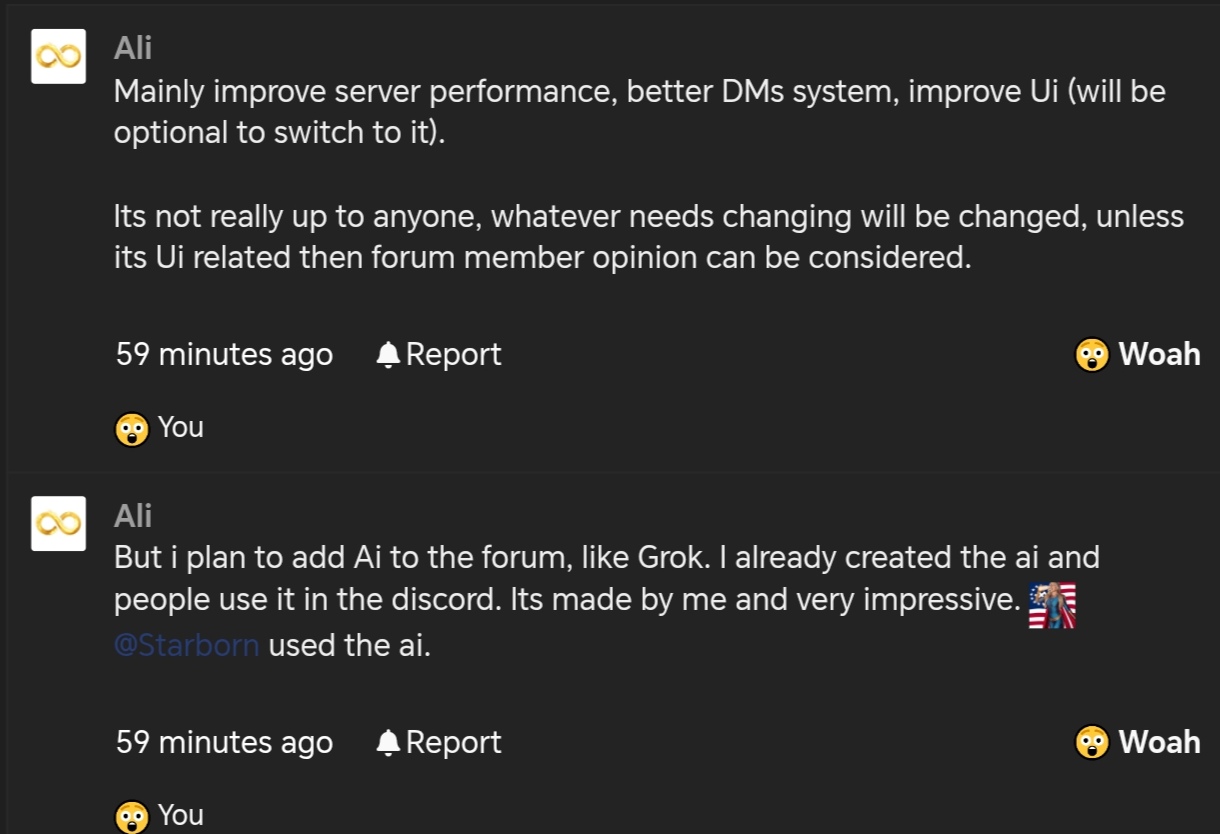Click the timestamp on the server performance post
Screen dimensions: 1220x834
point(224,355)
